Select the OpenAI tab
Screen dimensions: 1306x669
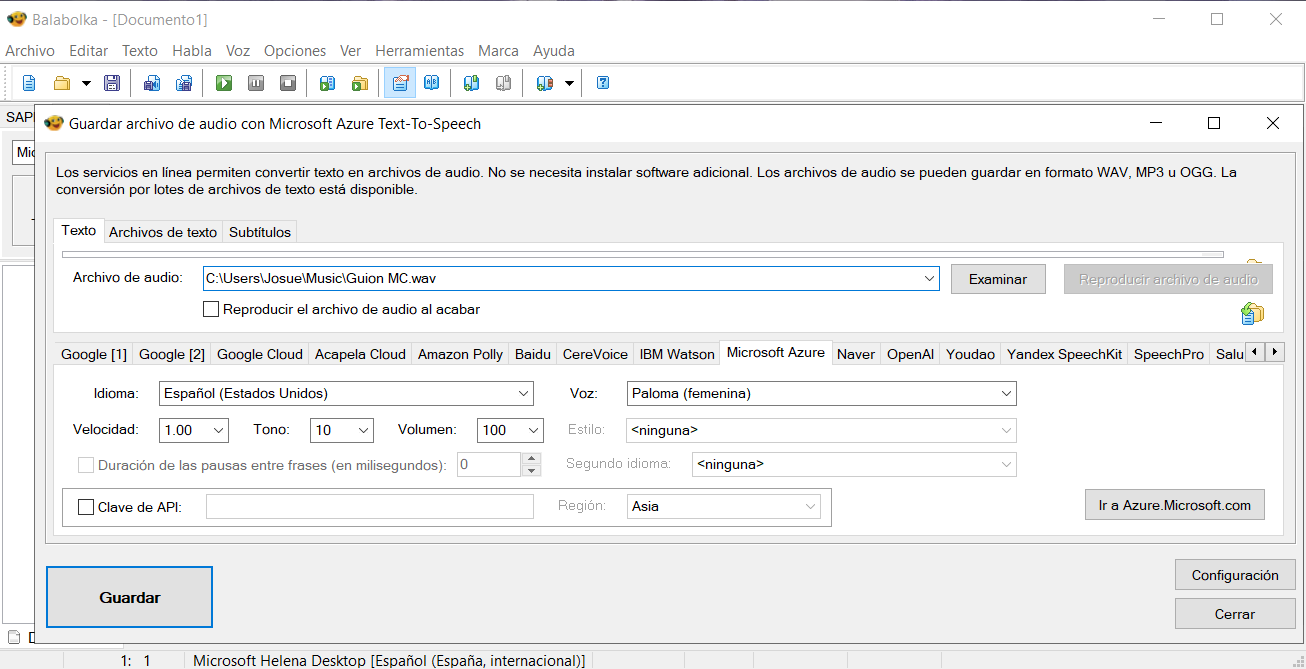(911, 354)
